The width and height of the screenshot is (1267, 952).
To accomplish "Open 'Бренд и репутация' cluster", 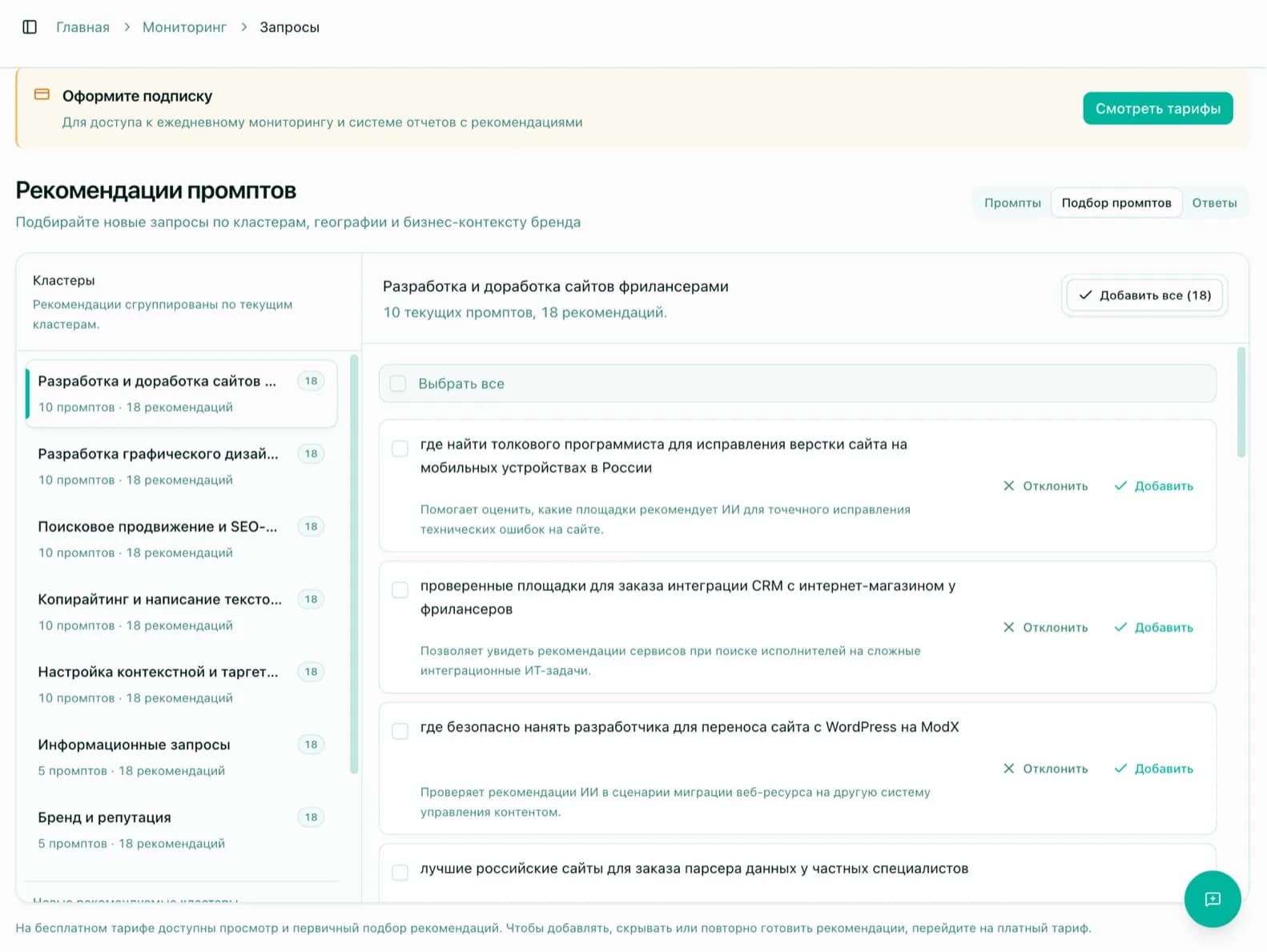I will coord(181,829).
